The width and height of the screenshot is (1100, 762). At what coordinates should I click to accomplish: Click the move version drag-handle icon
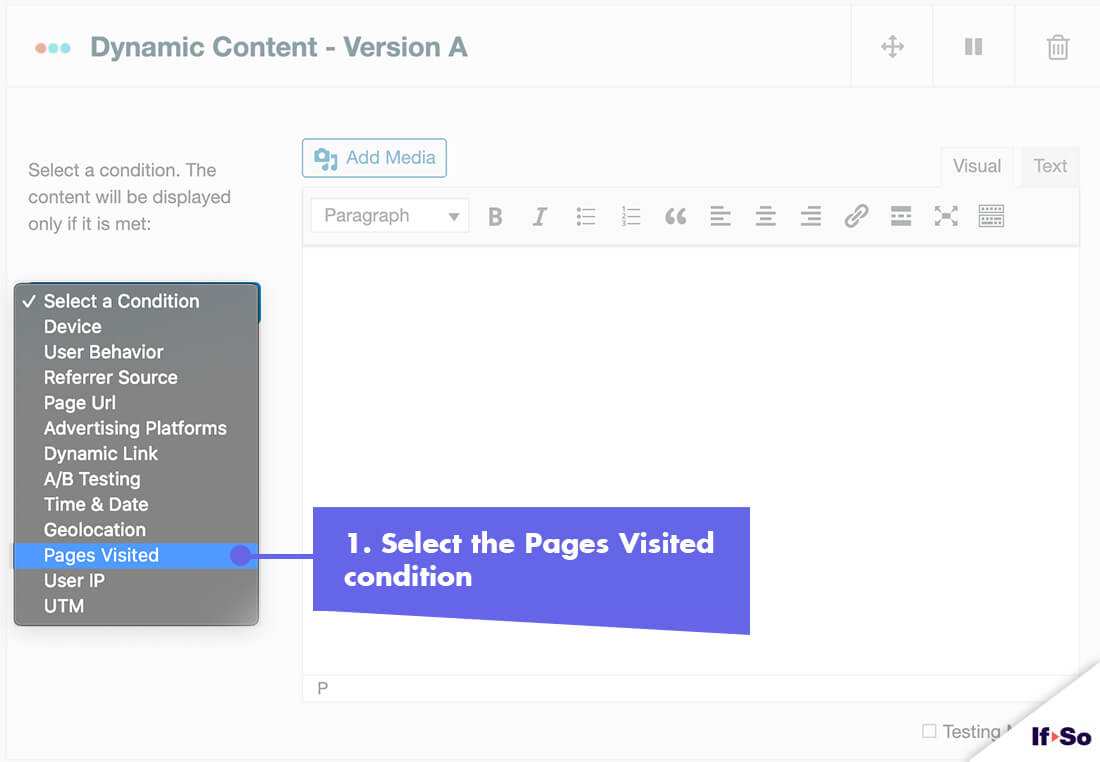click(892, 47)
